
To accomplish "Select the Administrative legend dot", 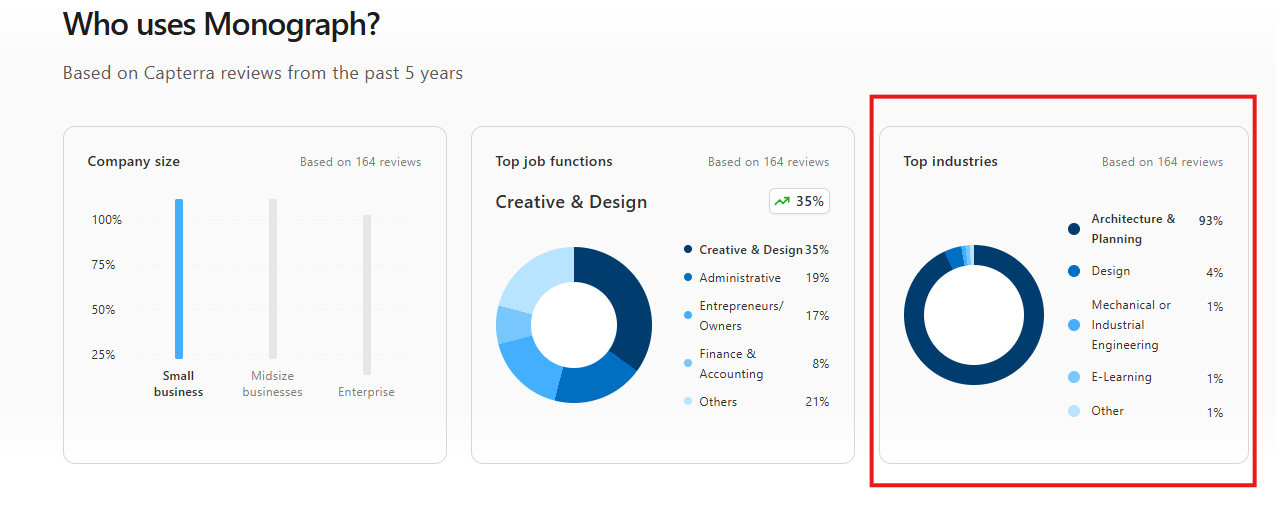I will click(x=688, y=278).
